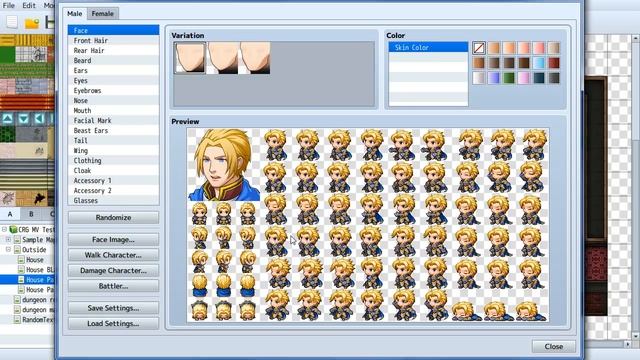The height and width of the screenshot is (360, 640).
Task: Select Accessory 2 in the parts list
Action: (113, 191)
